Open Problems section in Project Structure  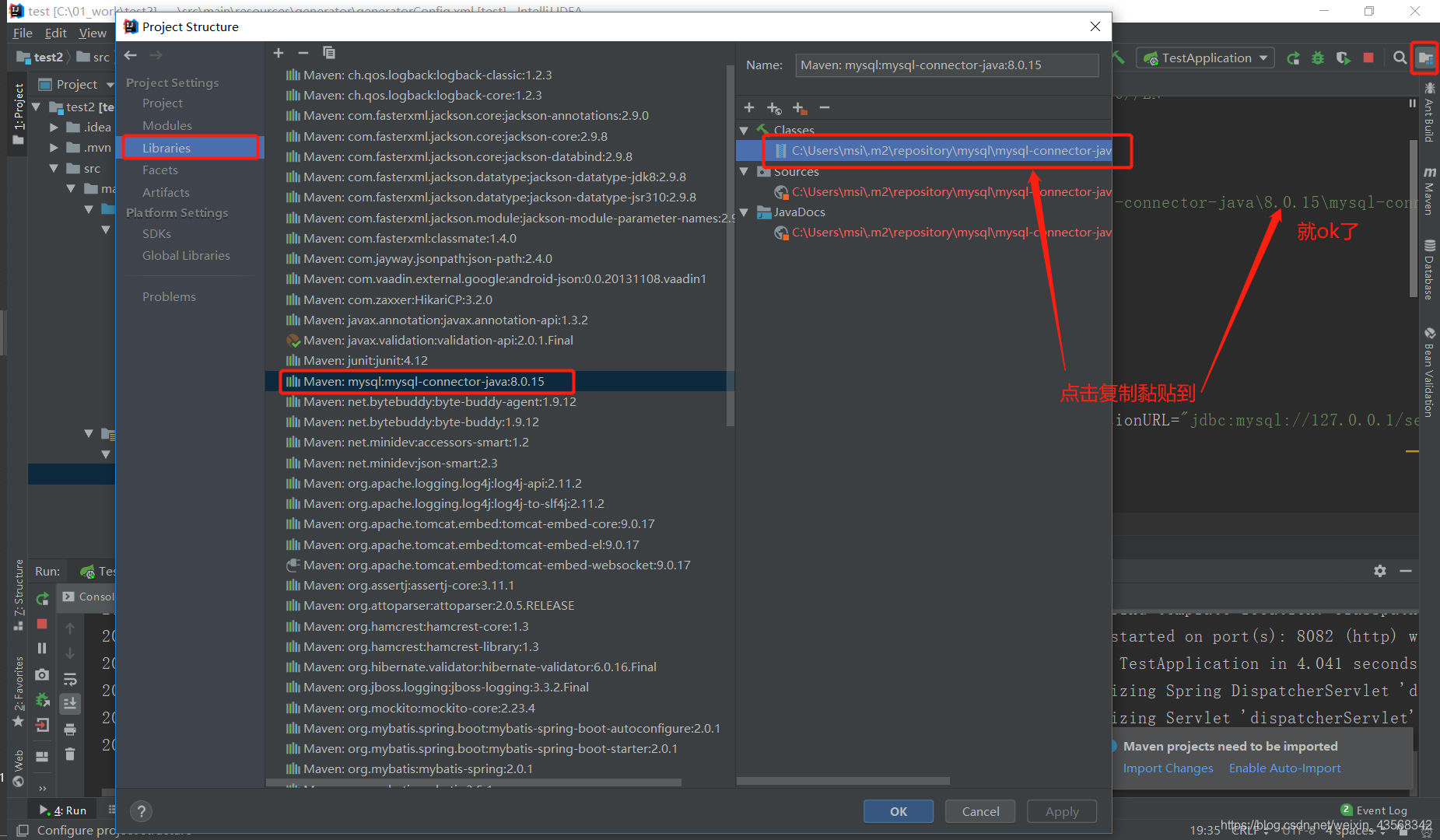pos(169,296)
